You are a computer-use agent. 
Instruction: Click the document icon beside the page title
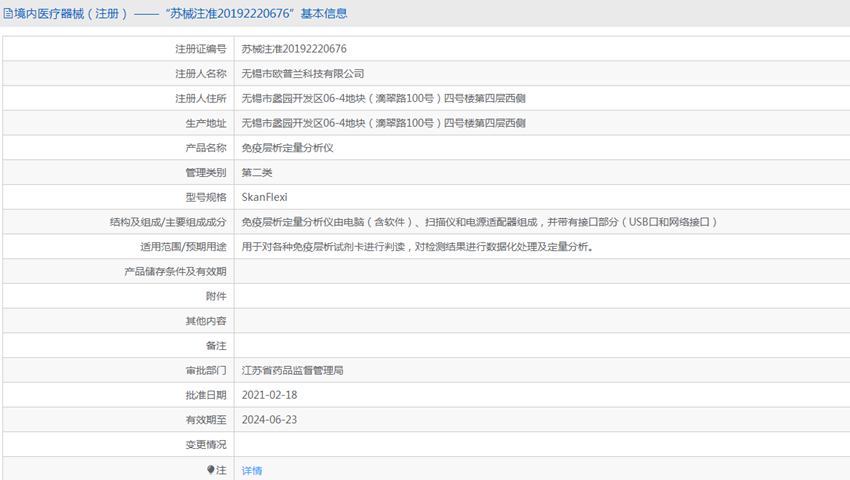8,14
